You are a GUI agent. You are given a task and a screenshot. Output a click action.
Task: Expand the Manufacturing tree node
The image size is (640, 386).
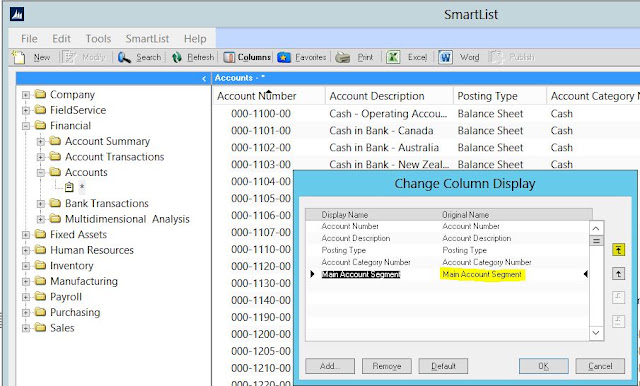pyautogui.click(x=26, y=281)
